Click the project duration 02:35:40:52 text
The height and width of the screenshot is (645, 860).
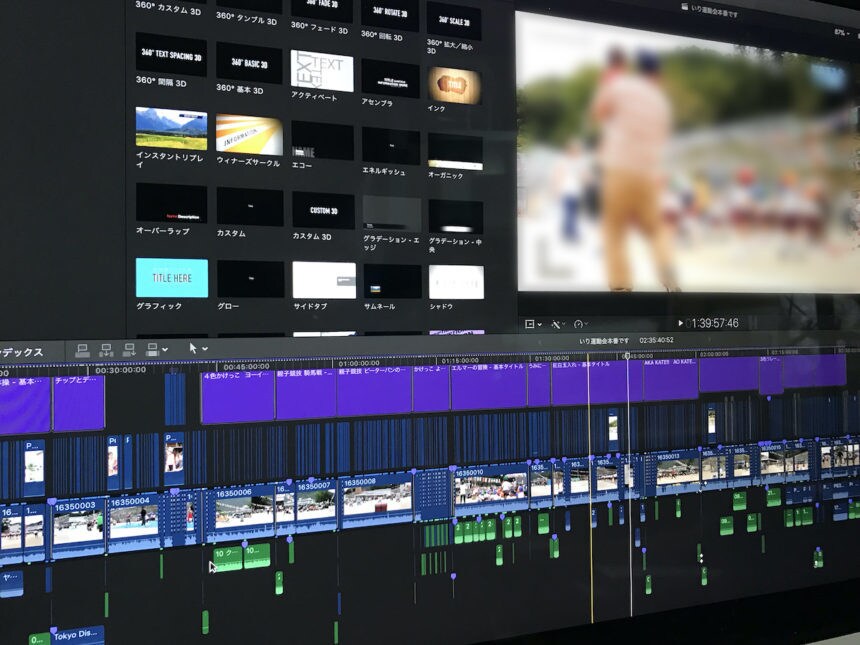(x=656, y=340)
